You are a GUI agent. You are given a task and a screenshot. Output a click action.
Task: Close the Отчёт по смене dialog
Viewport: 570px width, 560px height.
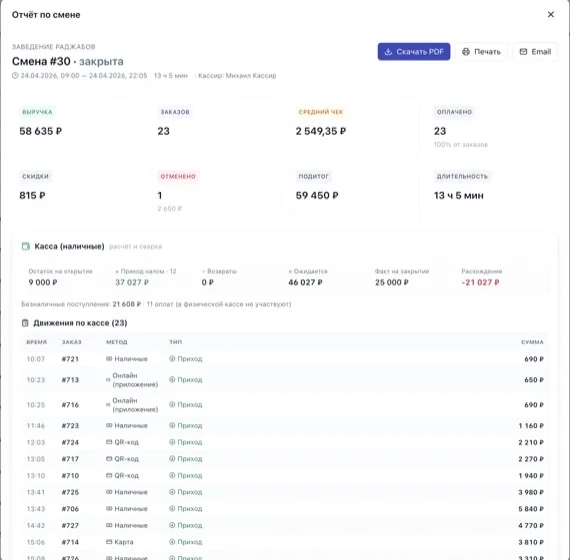pyautogui.click(x=551, y=15)
